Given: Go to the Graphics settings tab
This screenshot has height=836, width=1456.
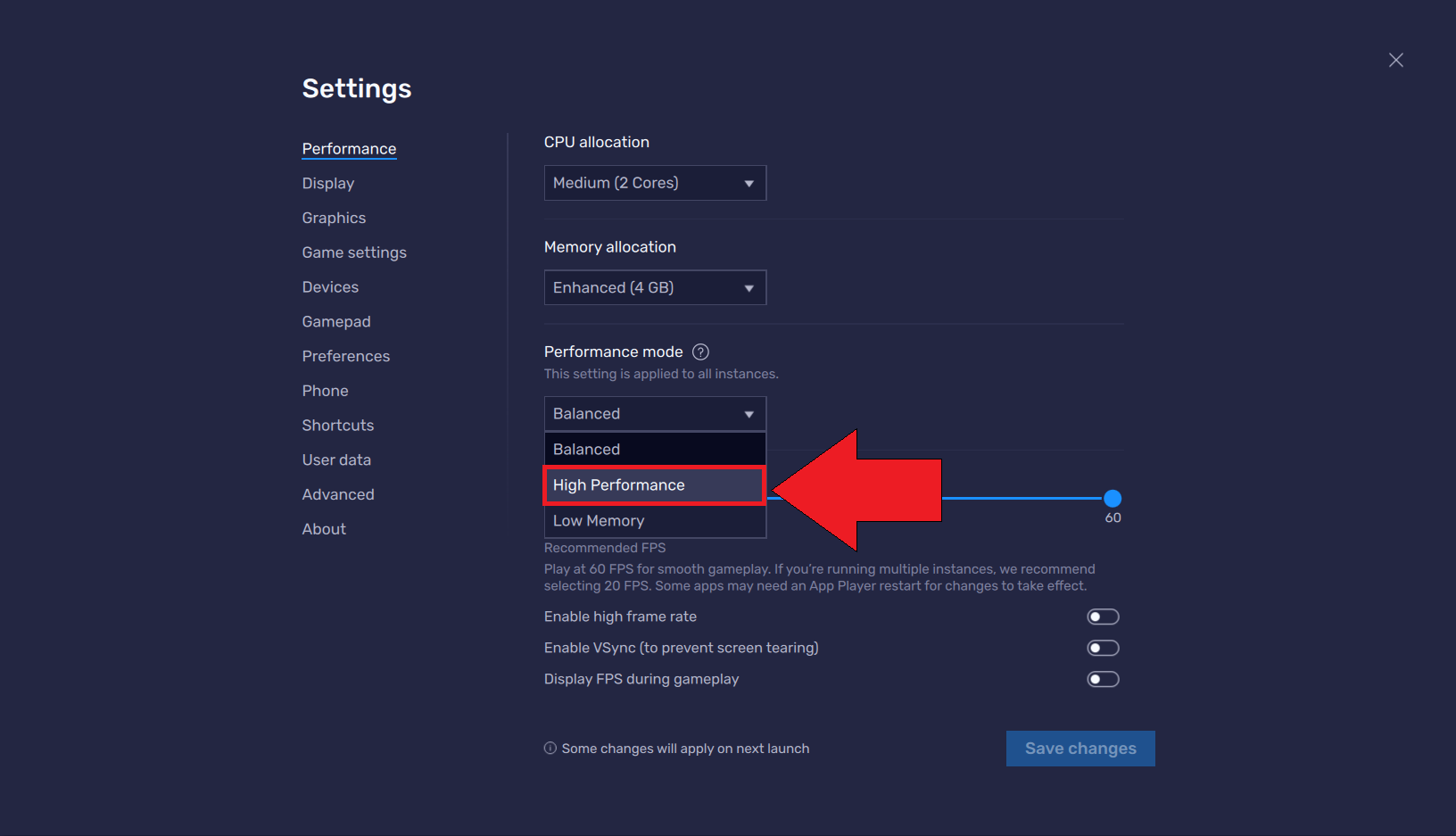Looking at the screenshot, I should tap(334, 218).
